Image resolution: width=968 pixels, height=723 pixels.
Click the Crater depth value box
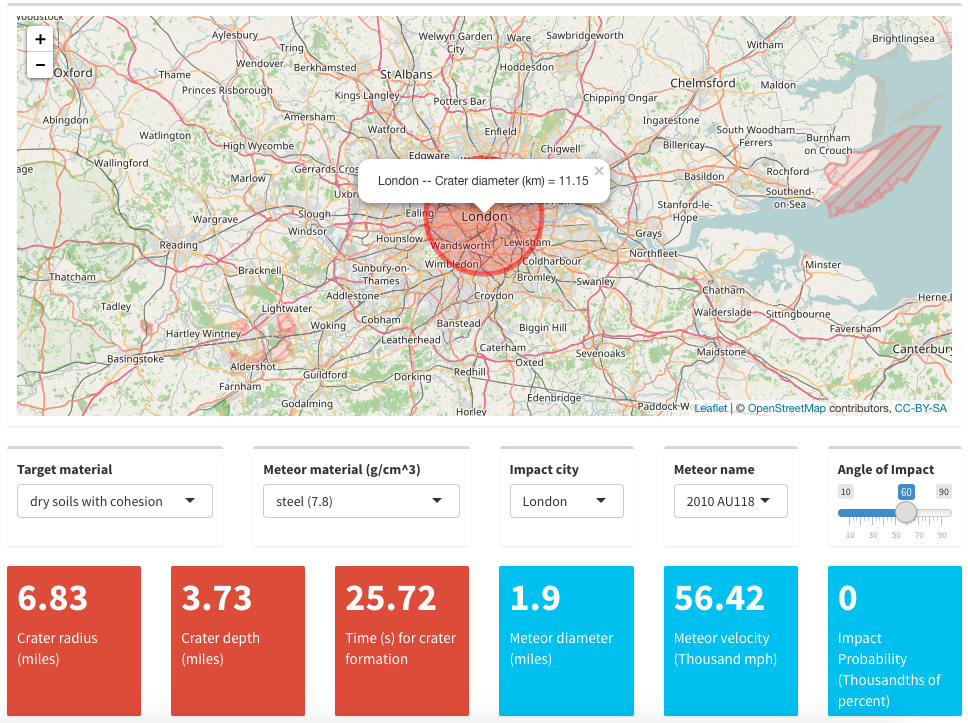point(238,640)
